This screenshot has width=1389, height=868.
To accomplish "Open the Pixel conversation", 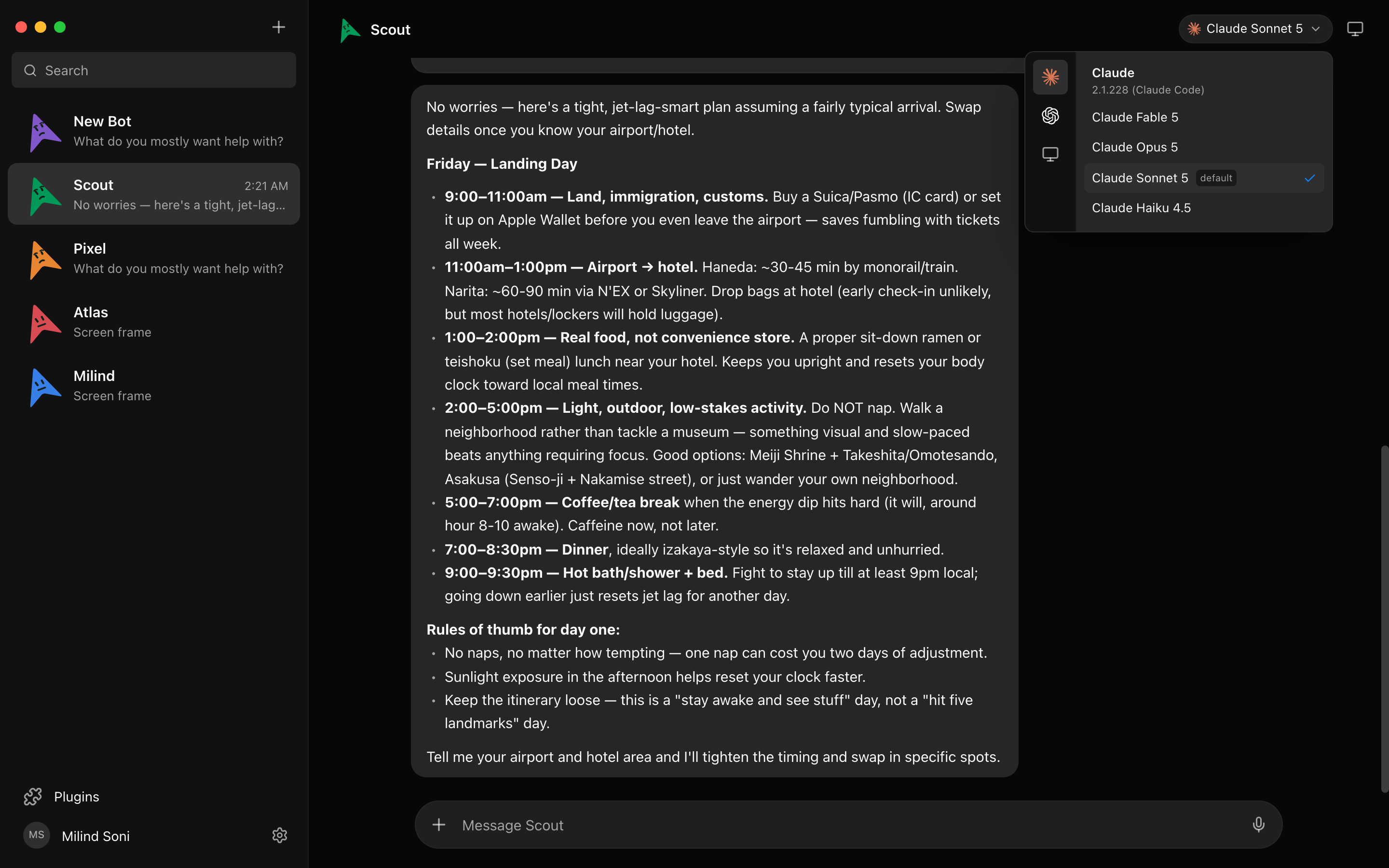I will click(x=154, y=258).
